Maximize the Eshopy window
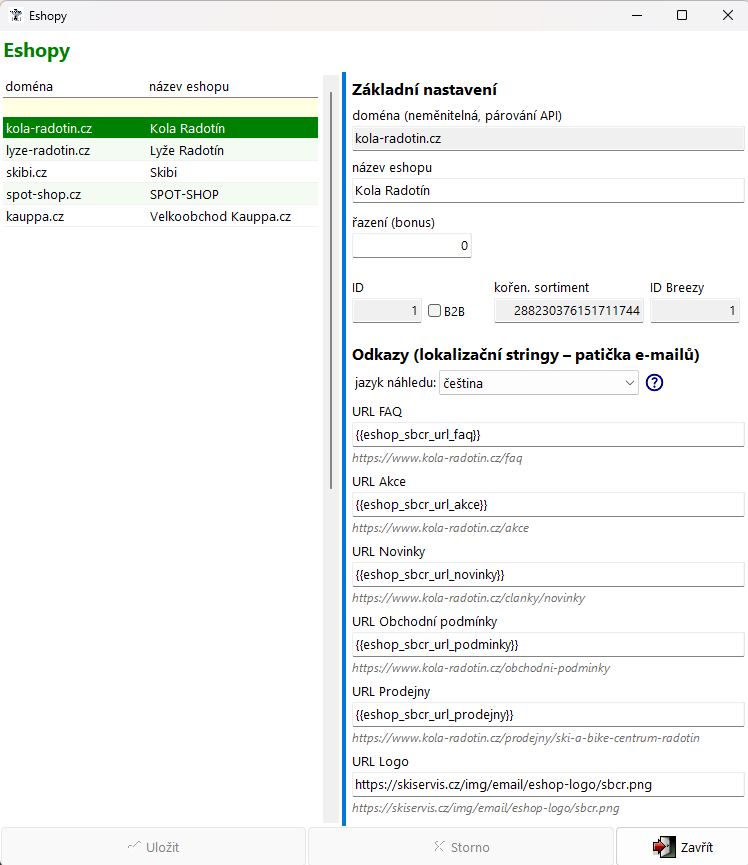The height and width of the screenshot is (865, 748). (x=682, y=15)
